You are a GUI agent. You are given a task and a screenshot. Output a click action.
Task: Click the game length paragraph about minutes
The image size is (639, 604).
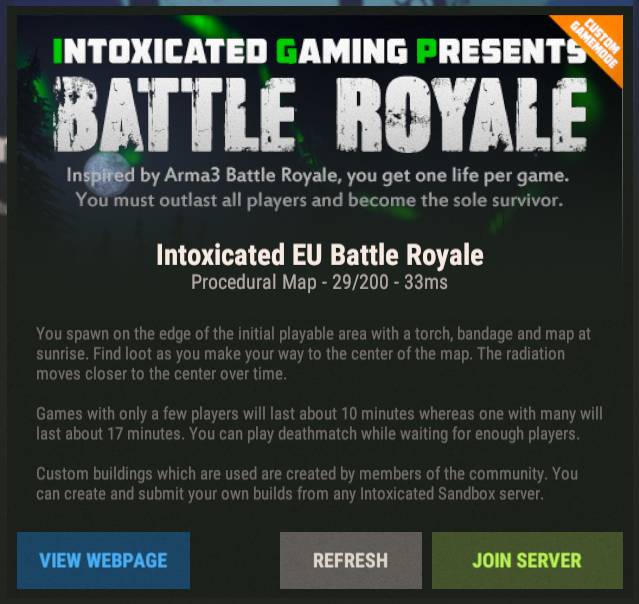point(319,423)
